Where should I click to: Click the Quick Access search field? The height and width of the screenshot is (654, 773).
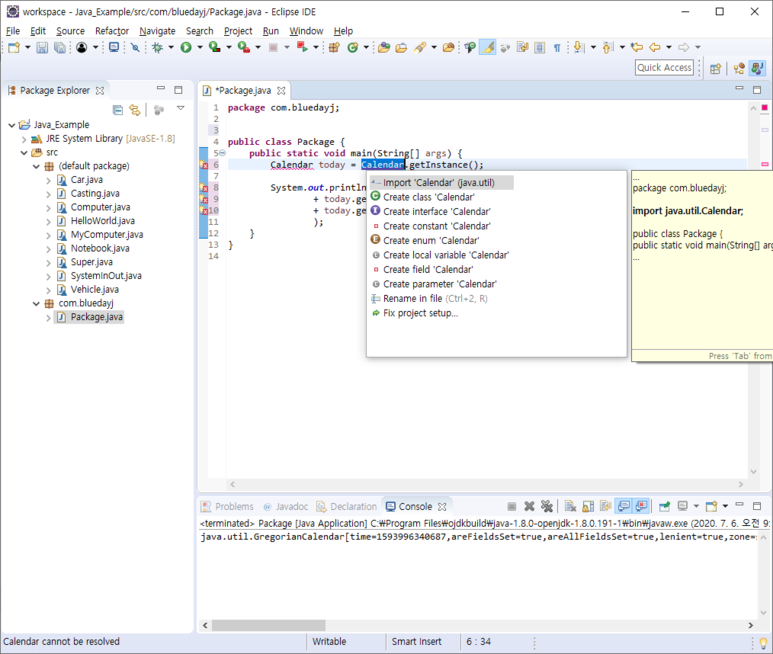pos(664,68)
